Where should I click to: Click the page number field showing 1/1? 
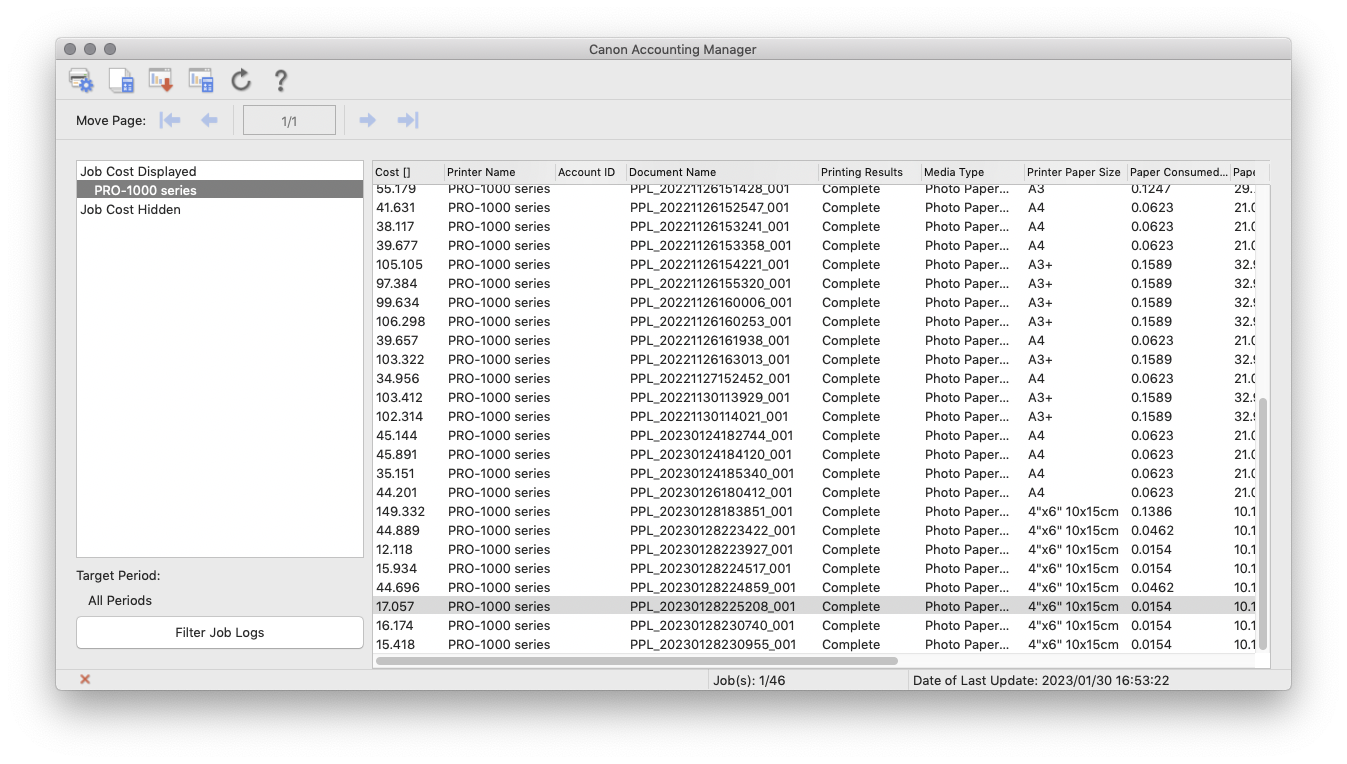point(289,121)
